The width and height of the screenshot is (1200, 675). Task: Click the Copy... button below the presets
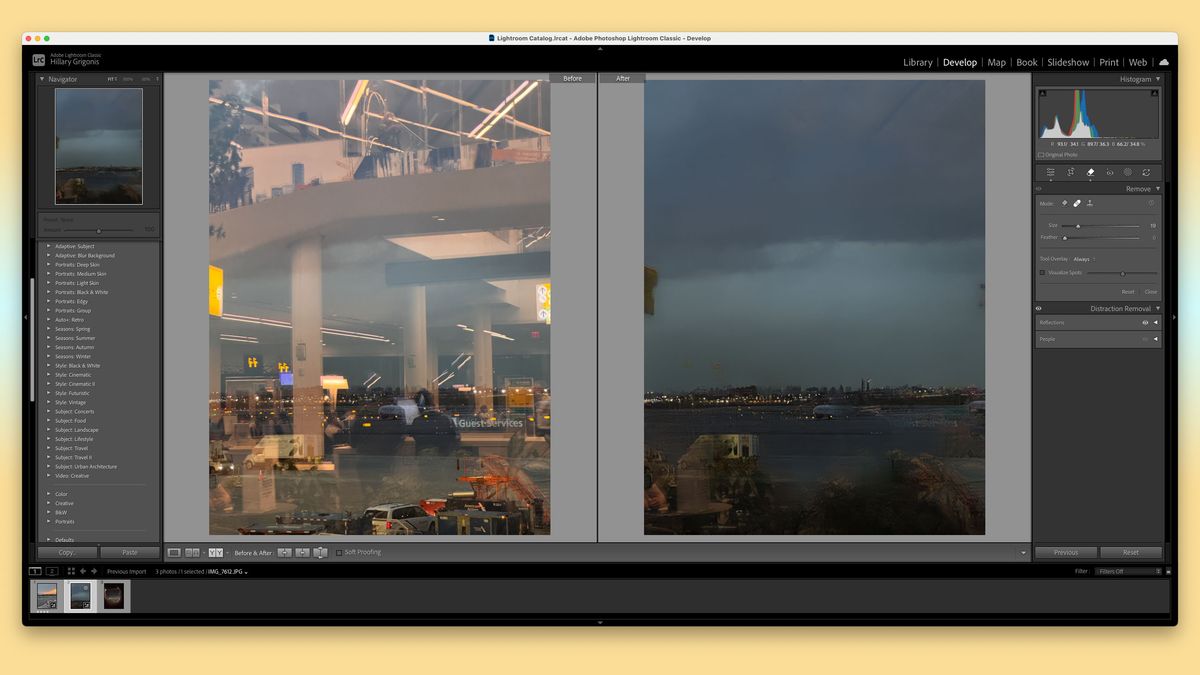click(65, 551)
